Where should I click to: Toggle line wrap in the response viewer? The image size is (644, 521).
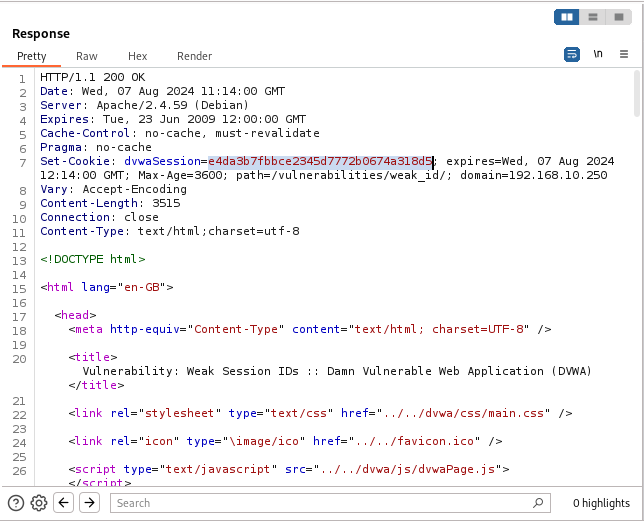(x=572, y=54)
